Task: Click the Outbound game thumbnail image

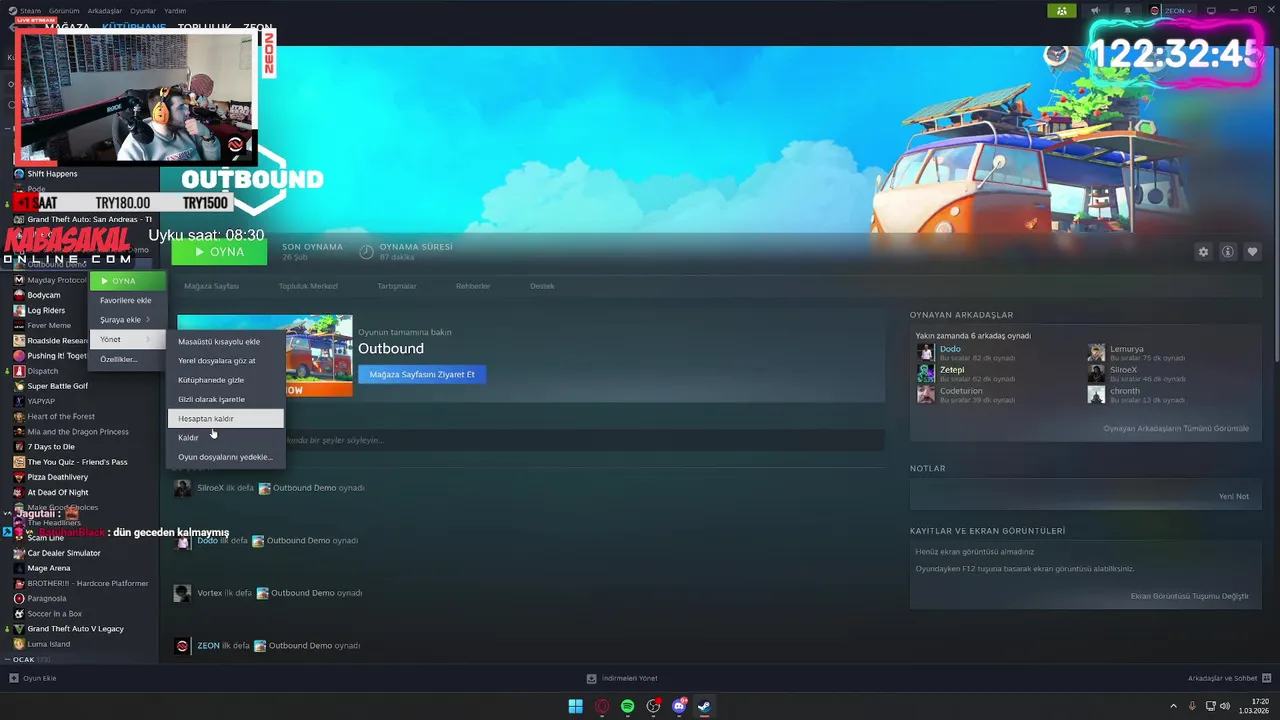Action: pyautogui.click(x=320, y=355)
